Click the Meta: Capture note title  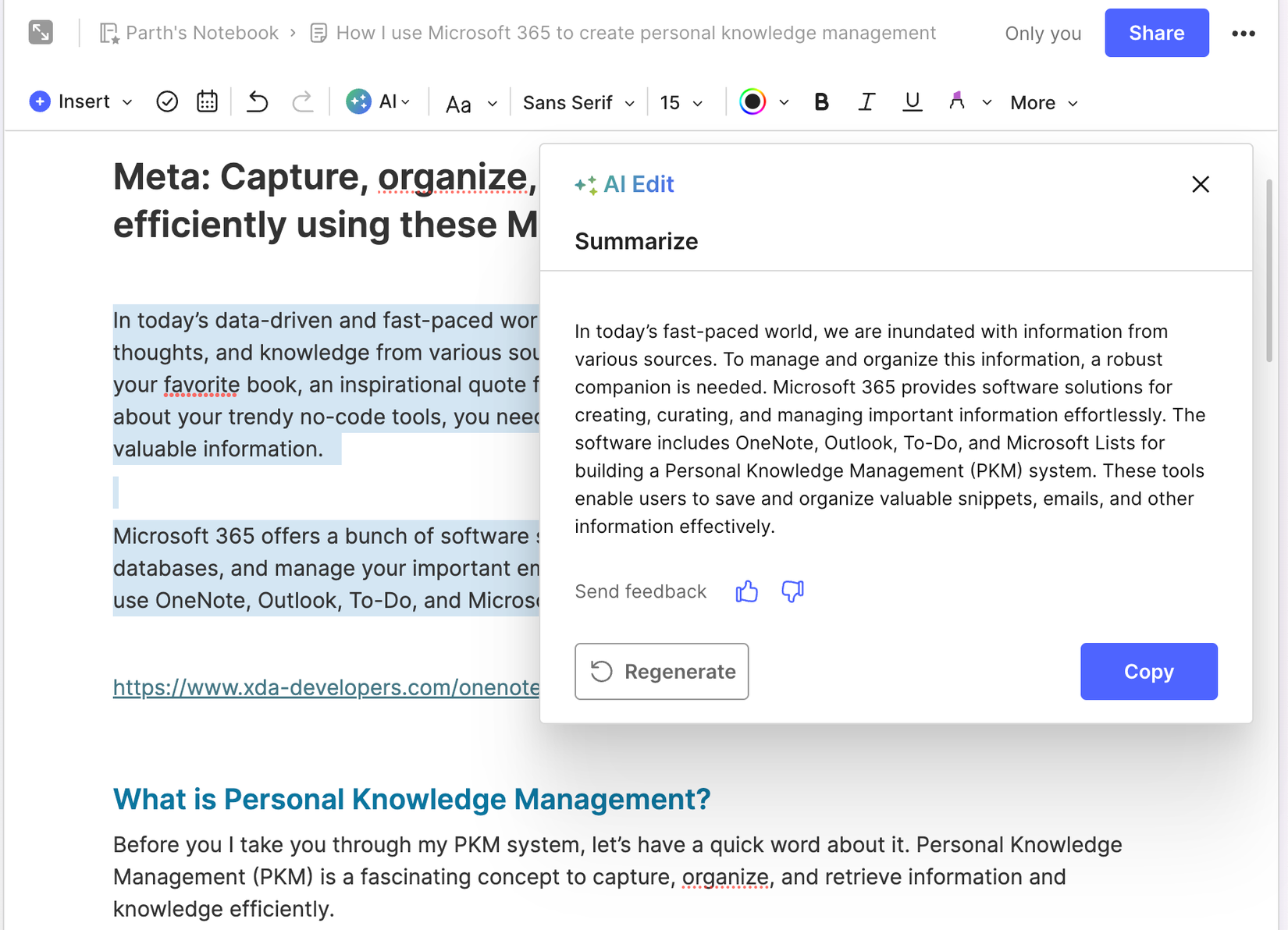click(x=326, y=201)
